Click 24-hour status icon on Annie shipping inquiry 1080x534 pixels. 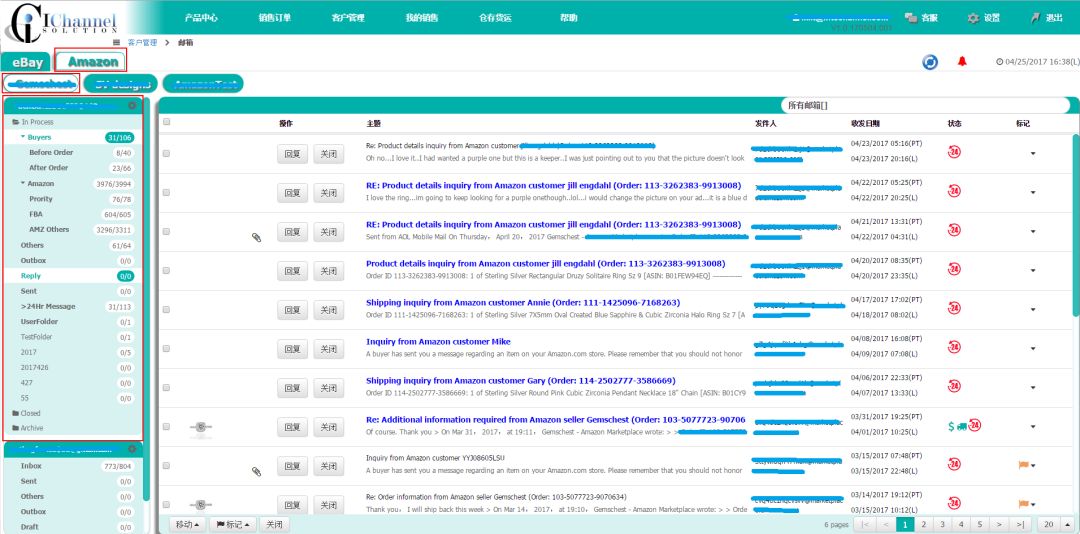pos(955,307)
